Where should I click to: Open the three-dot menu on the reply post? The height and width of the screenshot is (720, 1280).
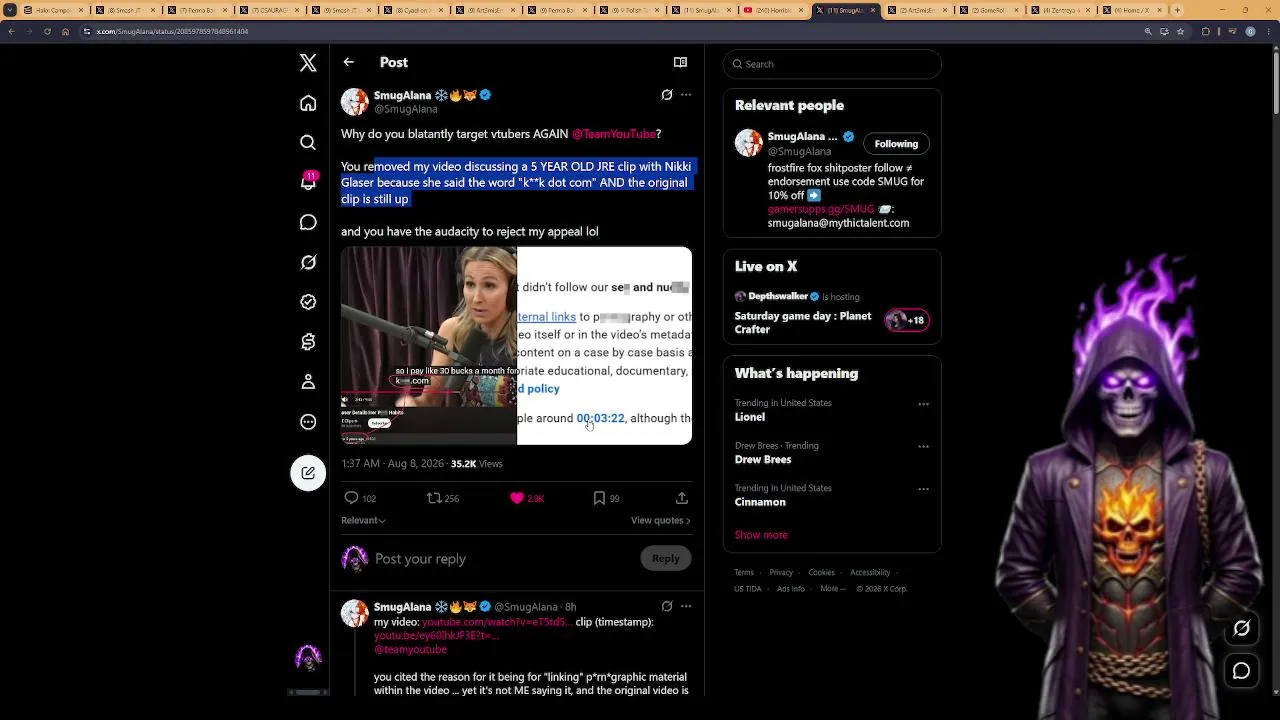(686, 606)
